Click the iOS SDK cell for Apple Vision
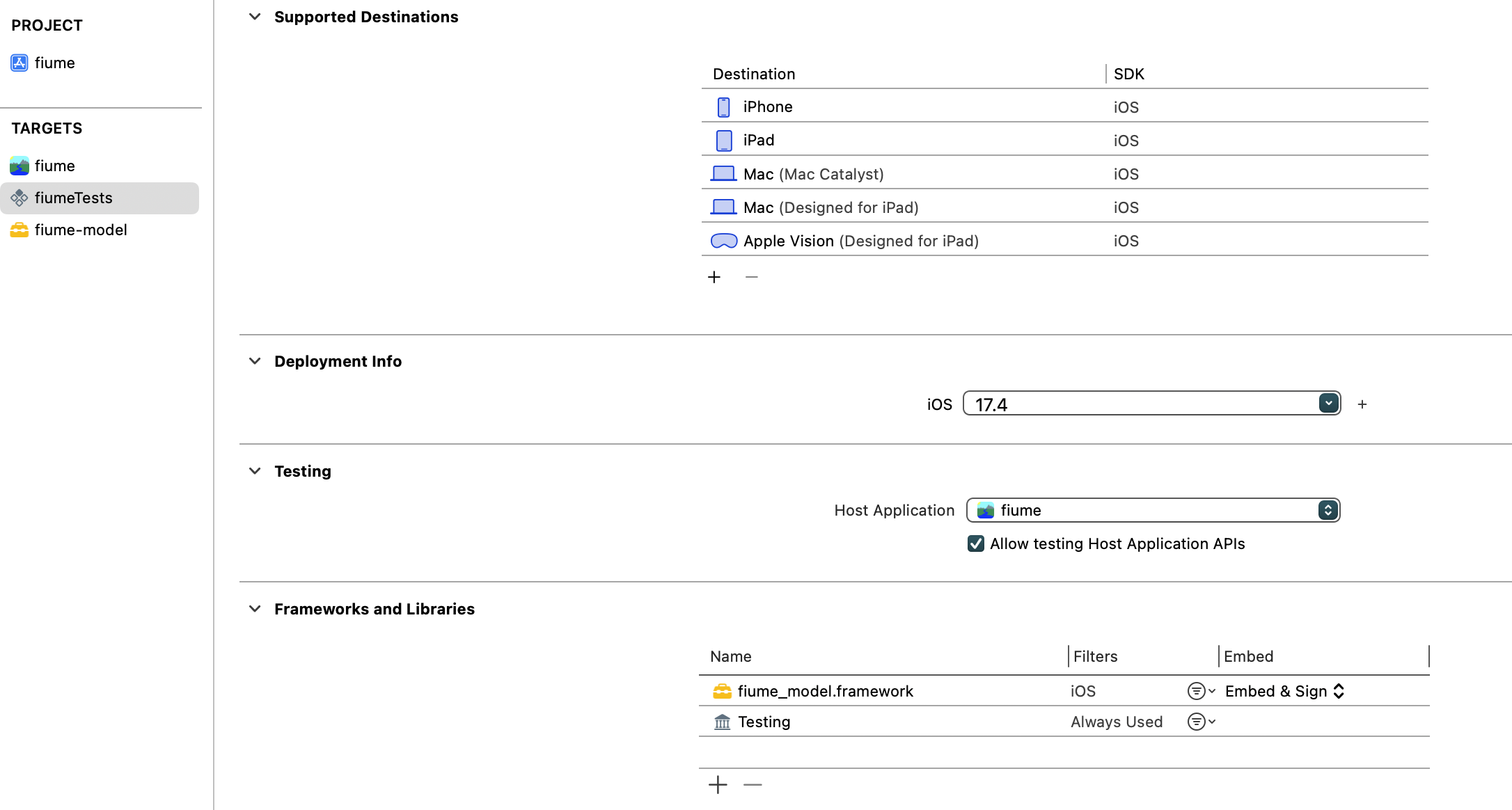This screenshot has height=810, width=1512. tap(1126, 241)
